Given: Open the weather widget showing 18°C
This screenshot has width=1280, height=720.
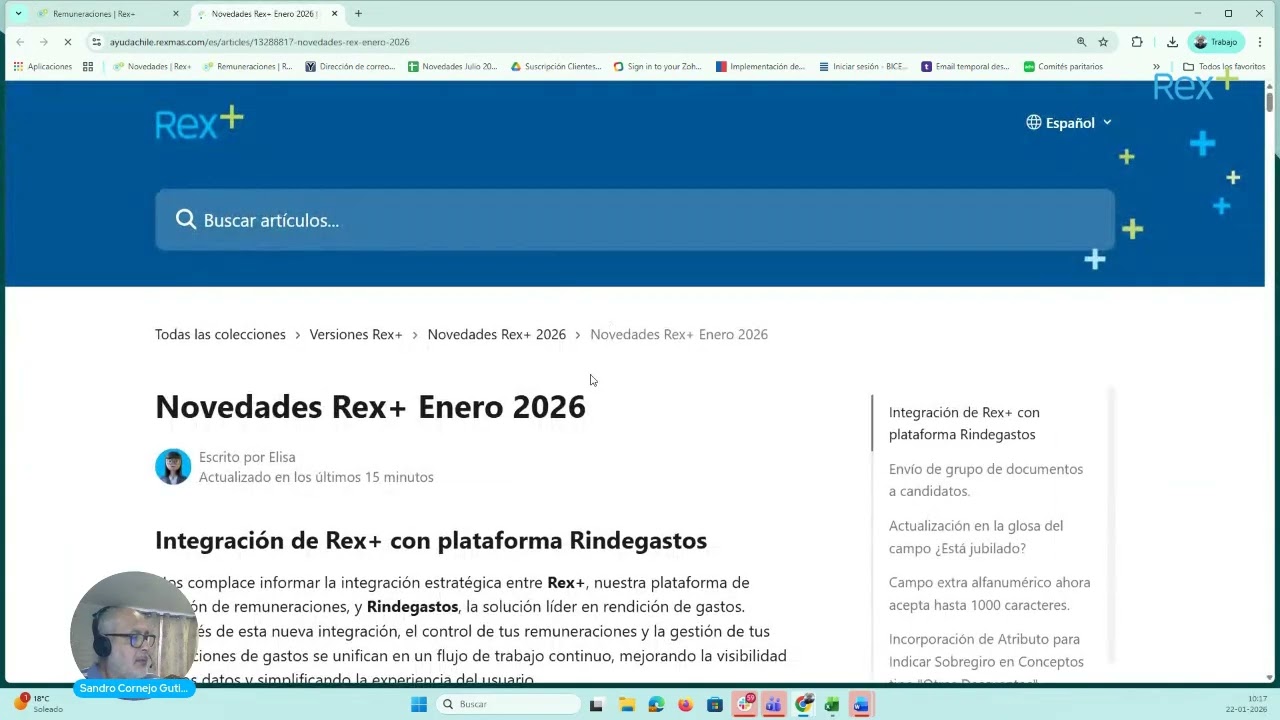Looking at the screenshot, I should [x=37, y=704].
